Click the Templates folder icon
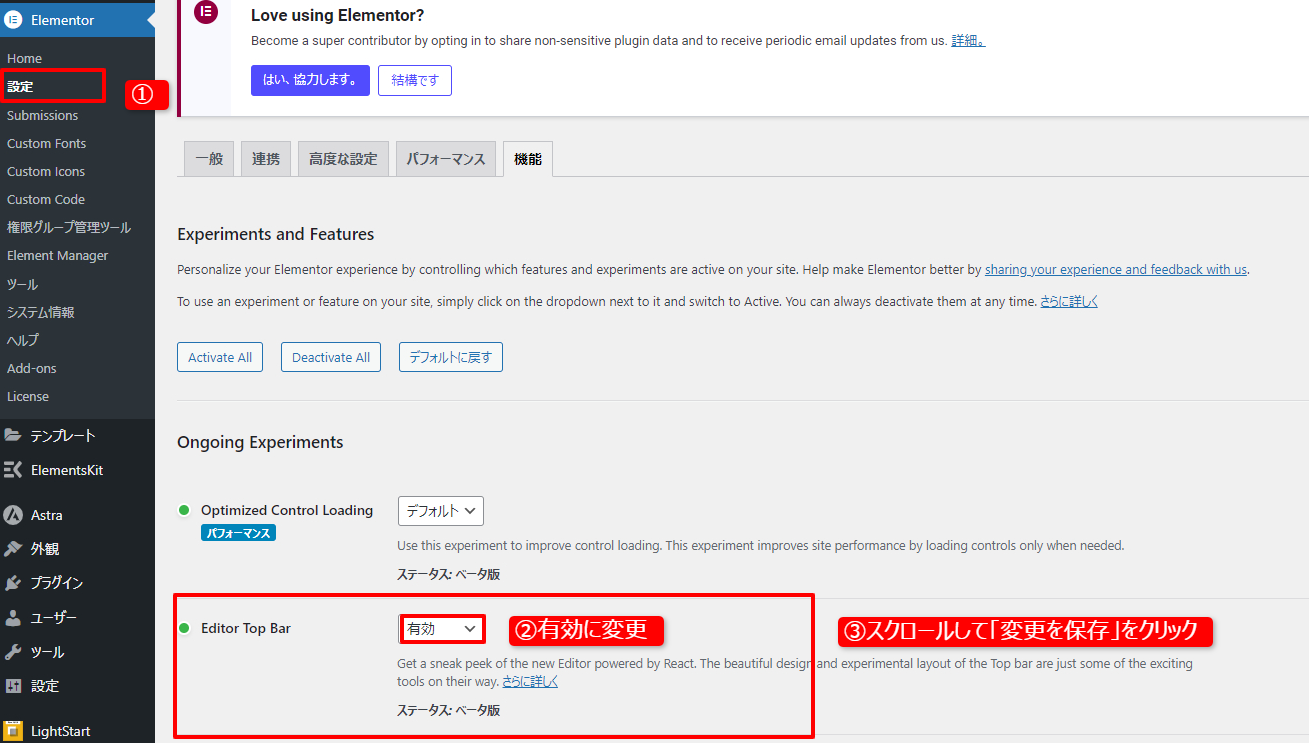This screenshot has width=1309, height=743. click(x=13, y=435)
